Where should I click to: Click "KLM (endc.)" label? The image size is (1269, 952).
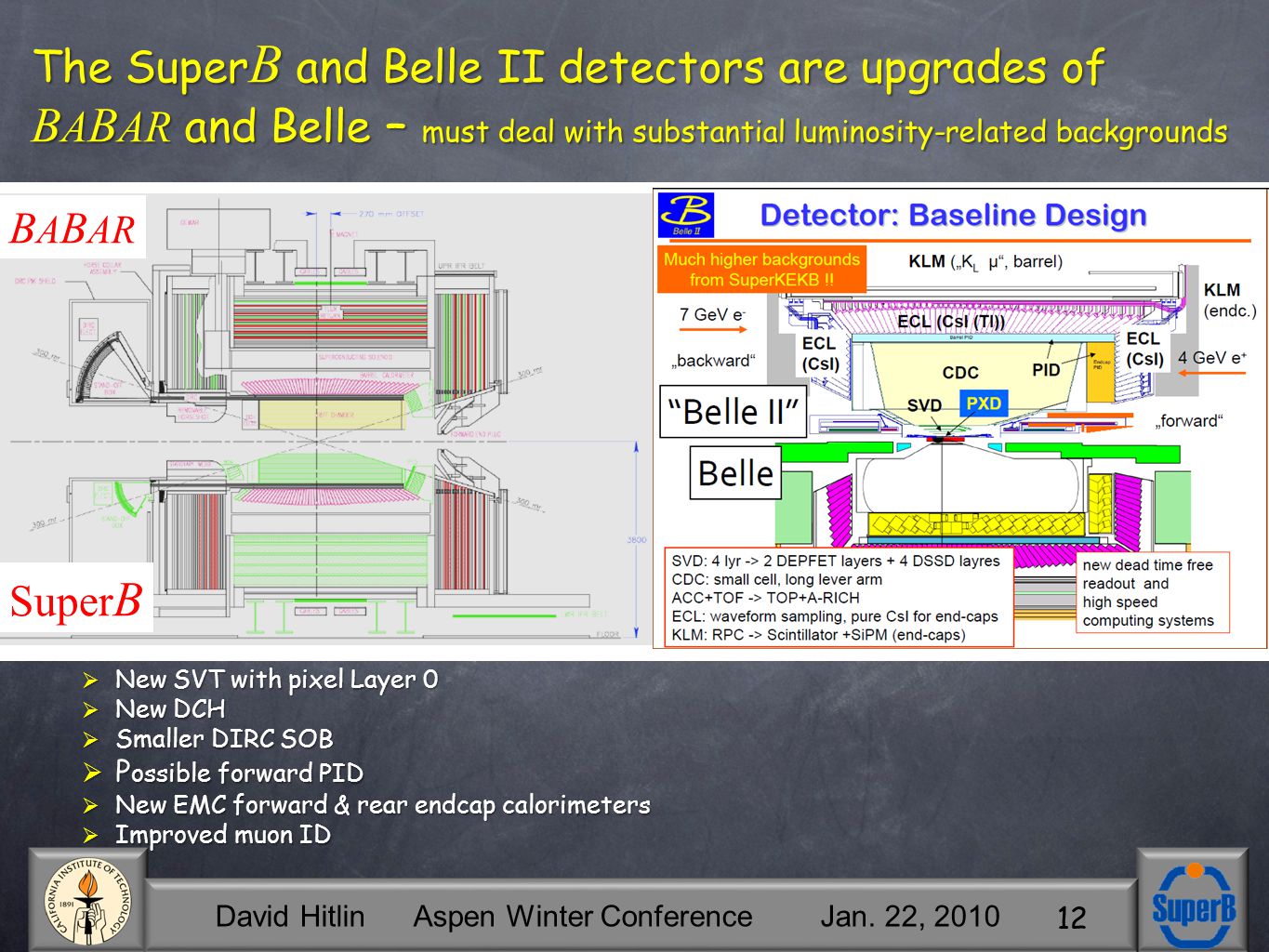tap(1229, 300)
